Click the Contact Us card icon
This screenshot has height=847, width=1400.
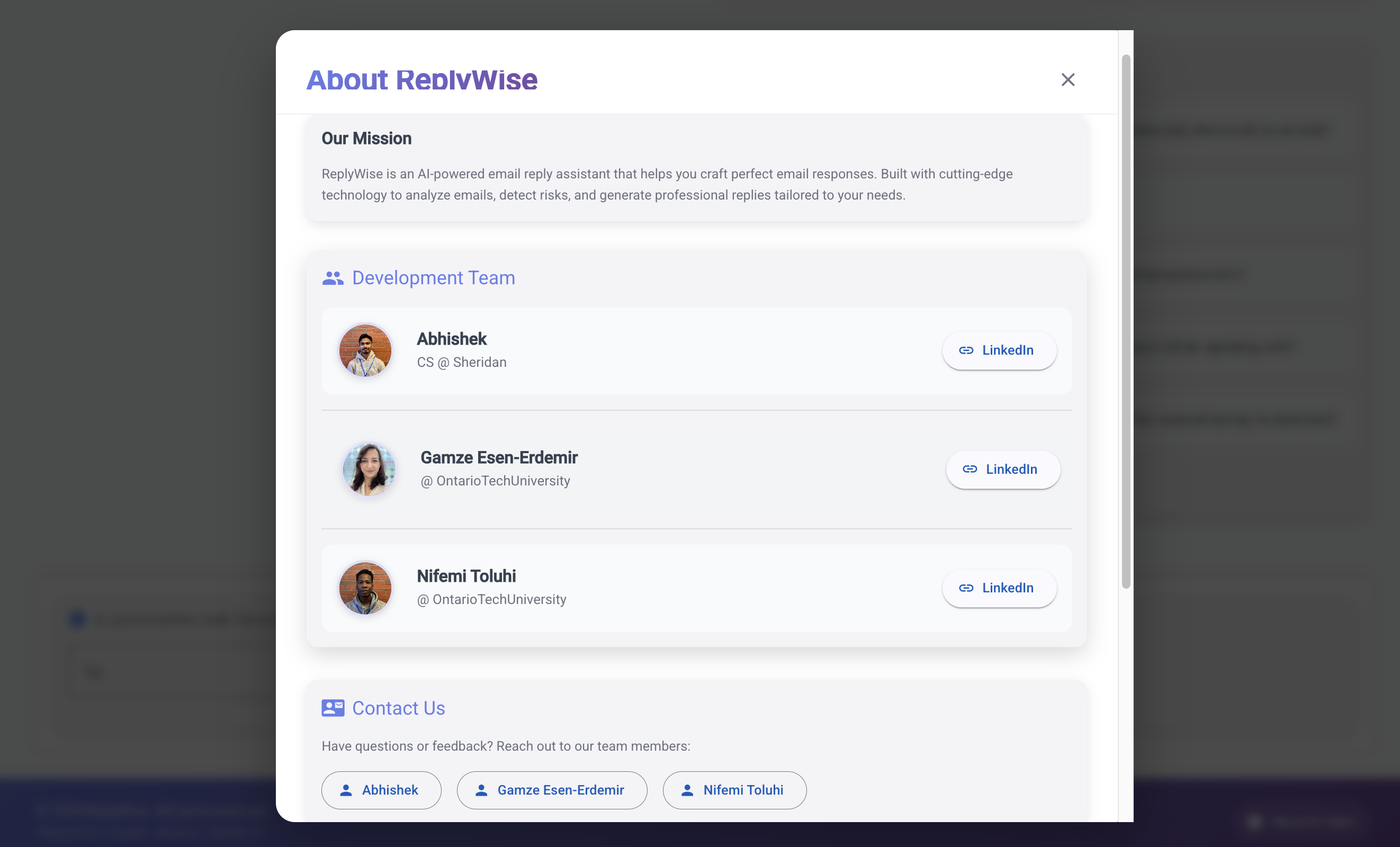point(333,708)
